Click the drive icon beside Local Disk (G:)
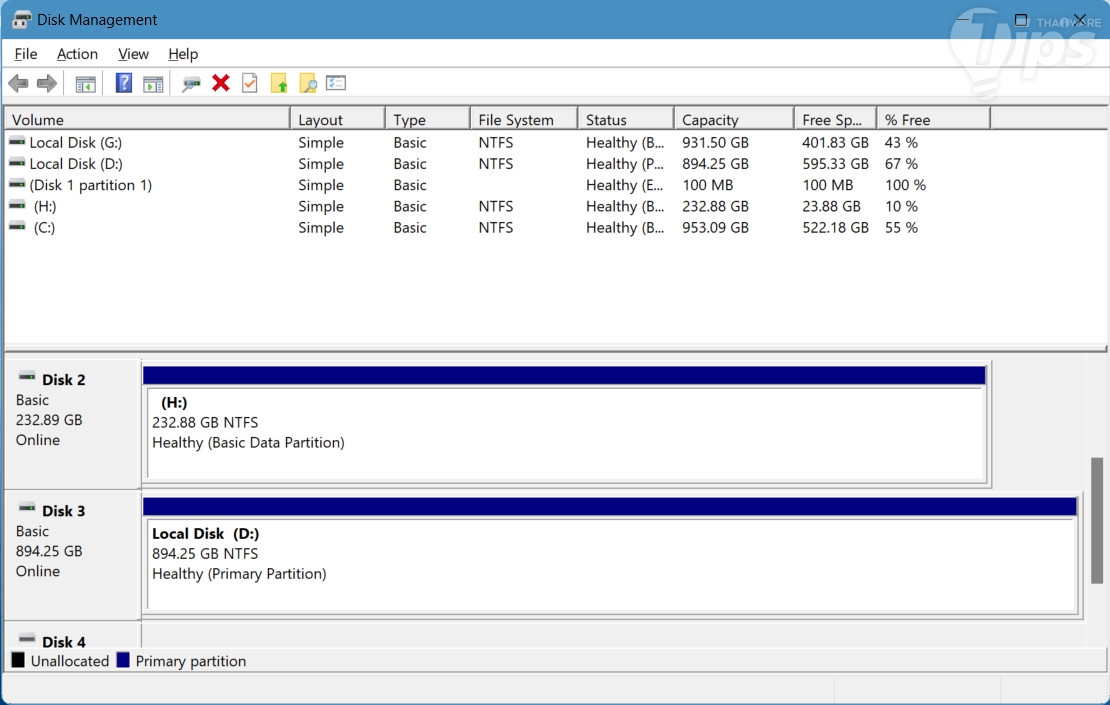The width and height of the screenshot is (1110, 705). point(17,142)
